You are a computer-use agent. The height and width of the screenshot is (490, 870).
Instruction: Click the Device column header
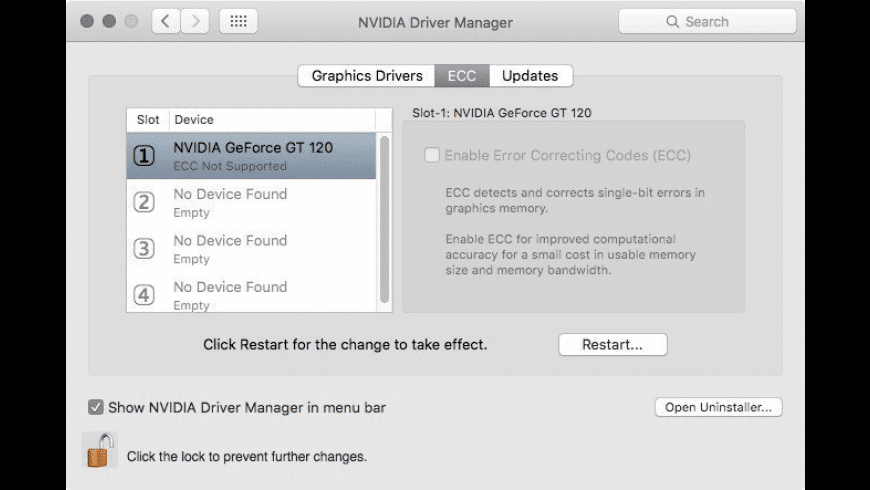click(270, 119)
